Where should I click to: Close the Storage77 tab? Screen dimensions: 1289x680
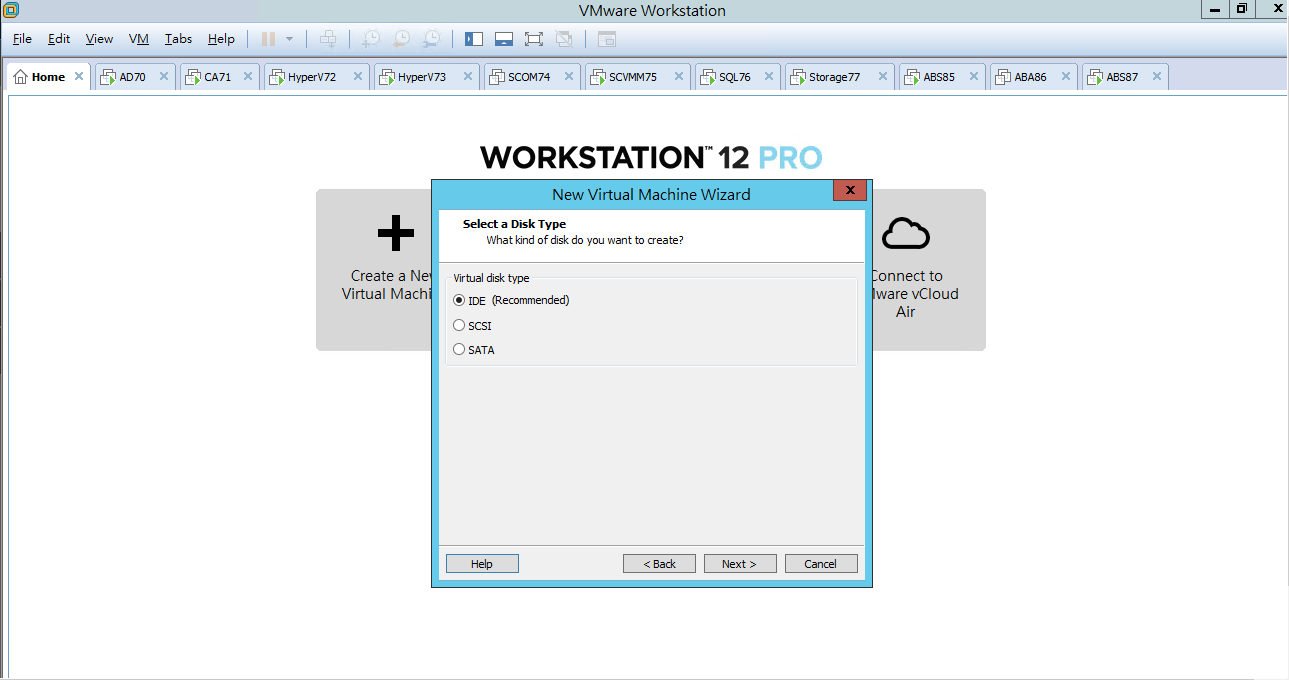883,76
